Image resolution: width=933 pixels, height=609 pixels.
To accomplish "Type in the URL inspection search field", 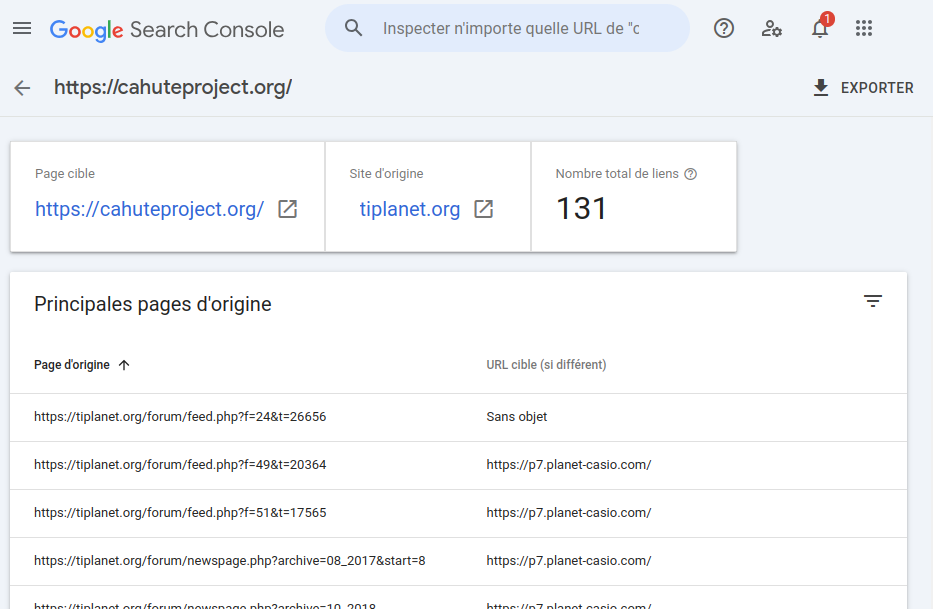I will click(510, 29).
